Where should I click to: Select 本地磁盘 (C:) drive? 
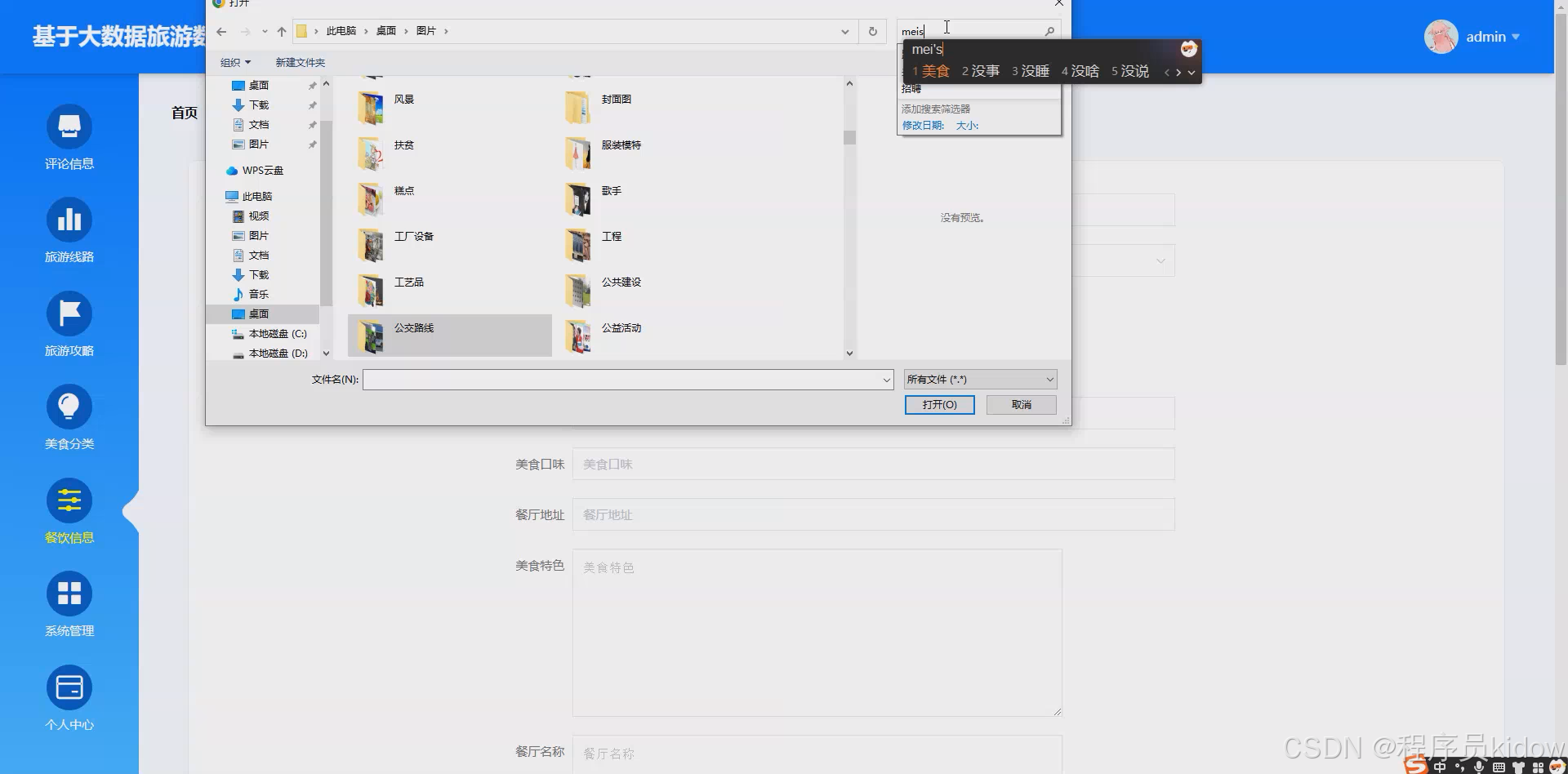point(269,334)
